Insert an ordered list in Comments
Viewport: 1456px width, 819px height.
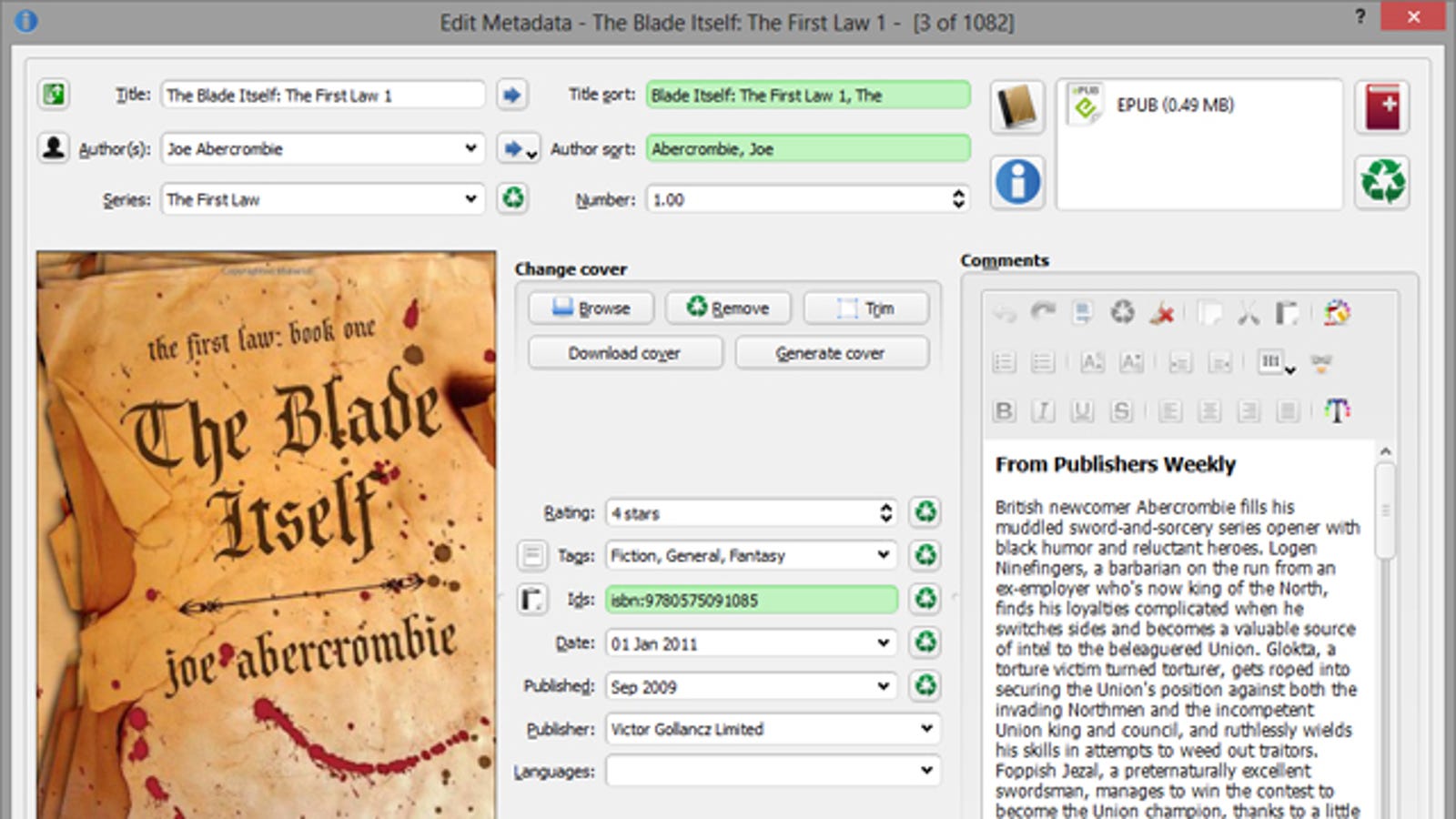click(x=1004, y=362)
